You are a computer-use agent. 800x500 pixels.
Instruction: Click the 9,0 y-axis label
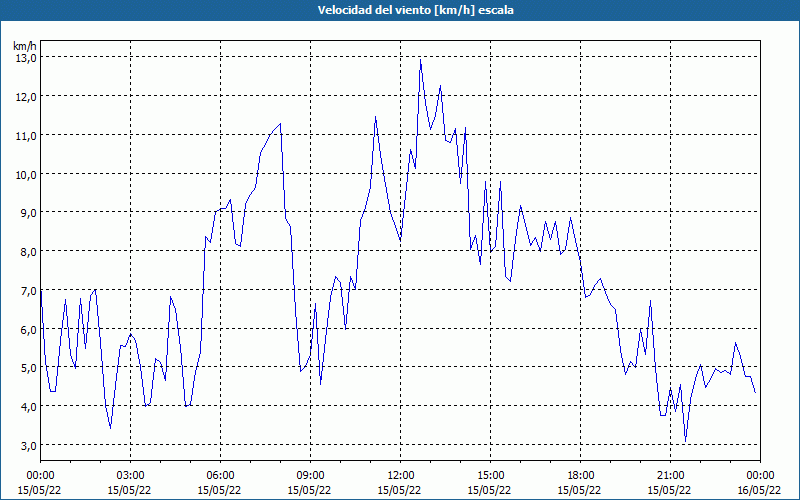[x=28, y=213]
